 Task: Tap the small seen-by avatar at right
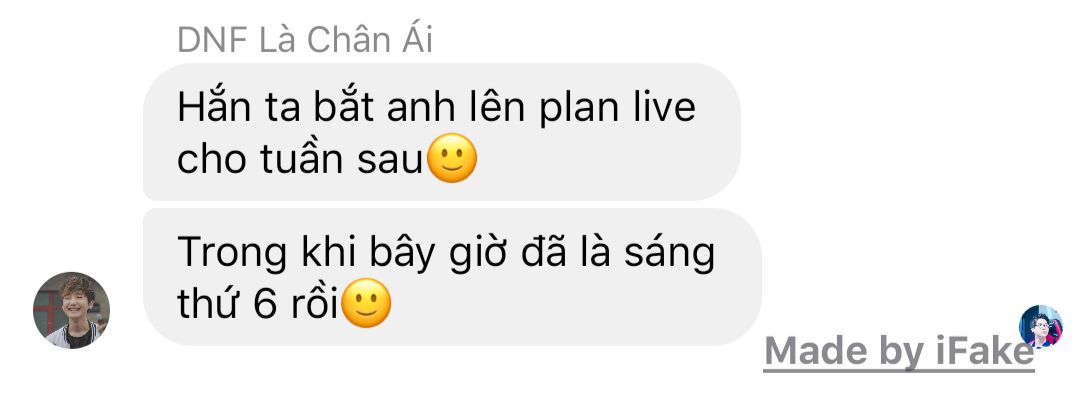click(1041, 326)
